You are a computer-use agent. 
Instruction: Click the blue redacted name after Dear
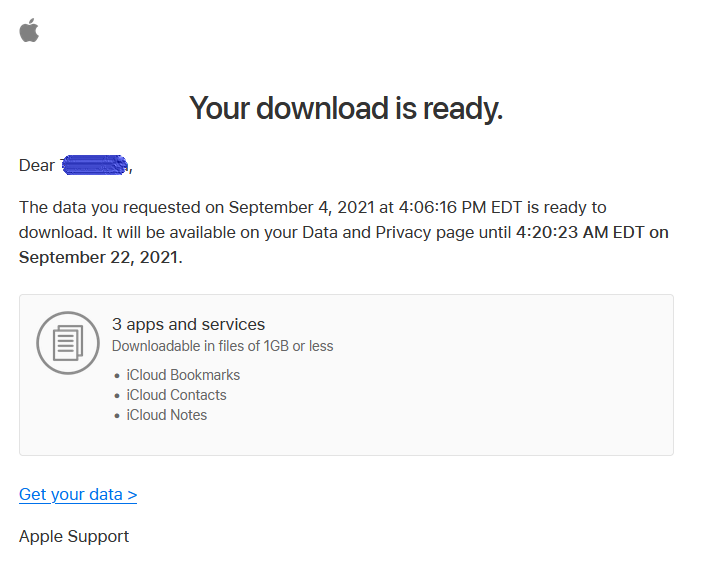[x=95, y=165]
